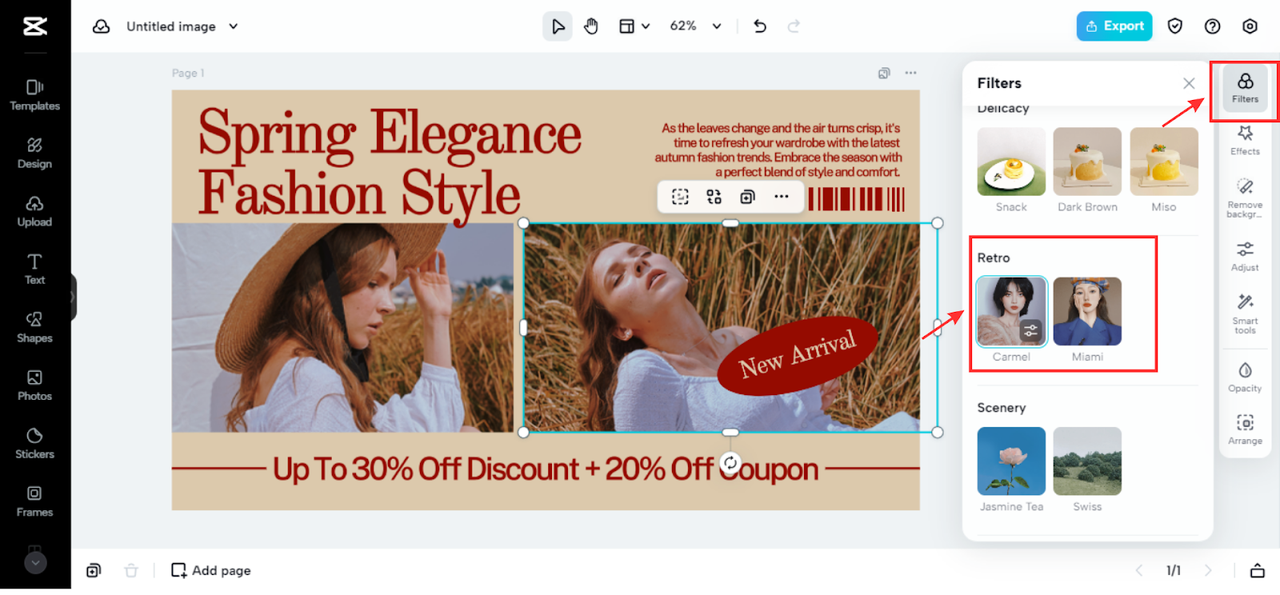Apply the Swiss filter
Image resolution: width=1280 pixels, height=595 pixels.
tap(1087, 461)
